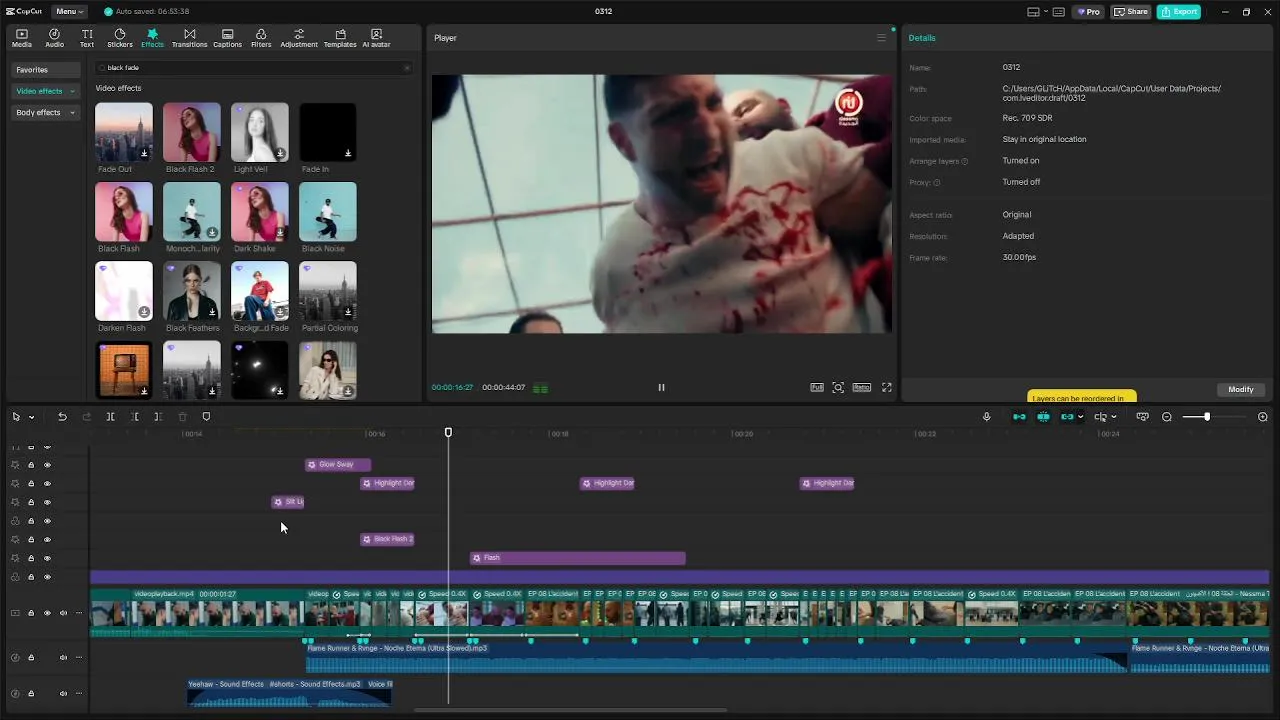
Task: Click the timeline horizontal scrollbar
Action: tap(571, 710)
